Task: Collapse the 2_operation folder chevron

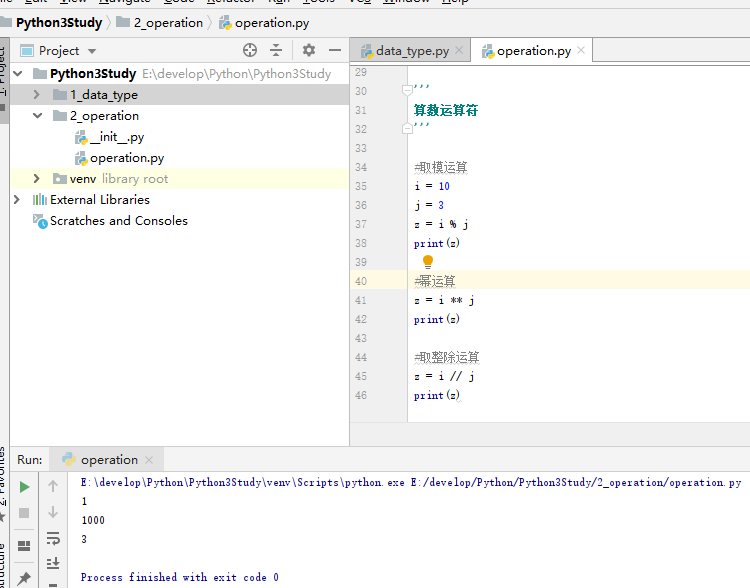Action: coord(37,116)
